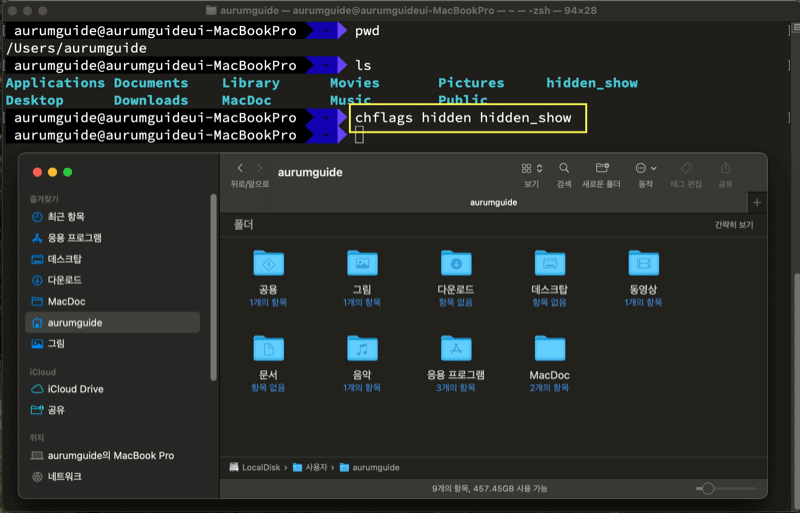800x513 pixels.
Task: Open the 문서 folder icon
Action: tap(268, 349)
